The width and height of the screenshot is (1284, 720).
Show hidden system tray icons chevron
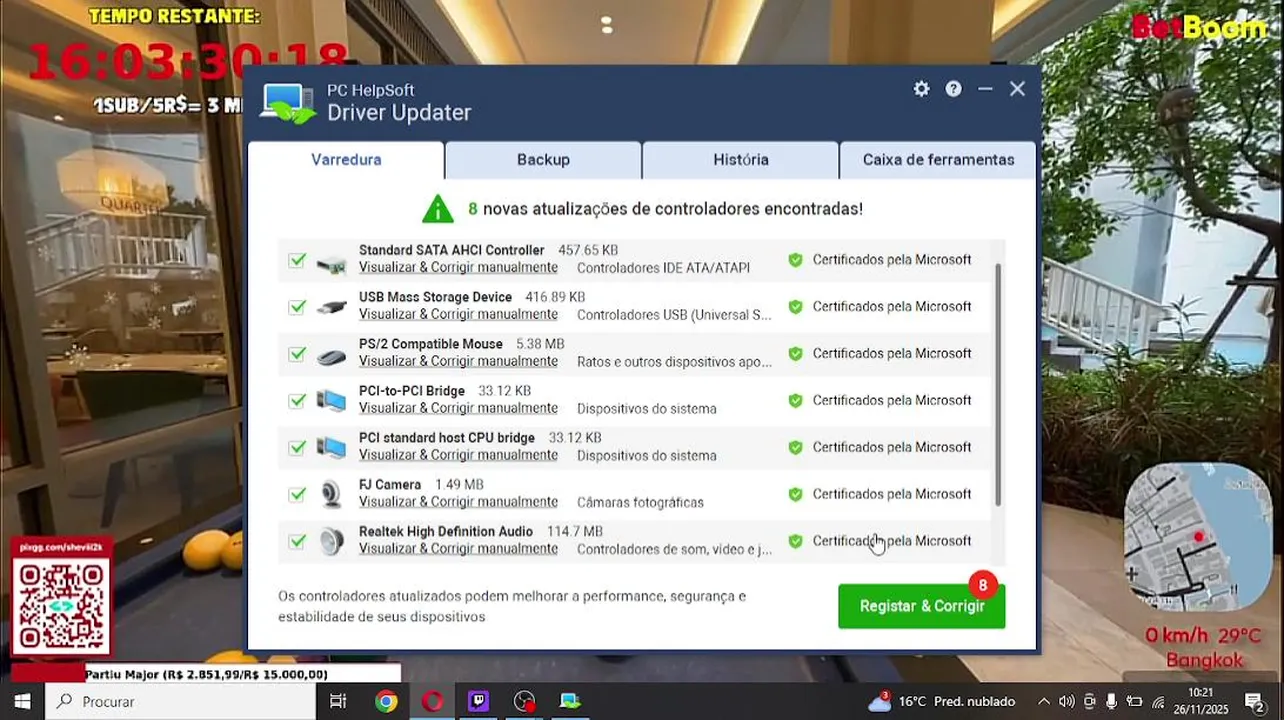click(x=1044, y=702)
